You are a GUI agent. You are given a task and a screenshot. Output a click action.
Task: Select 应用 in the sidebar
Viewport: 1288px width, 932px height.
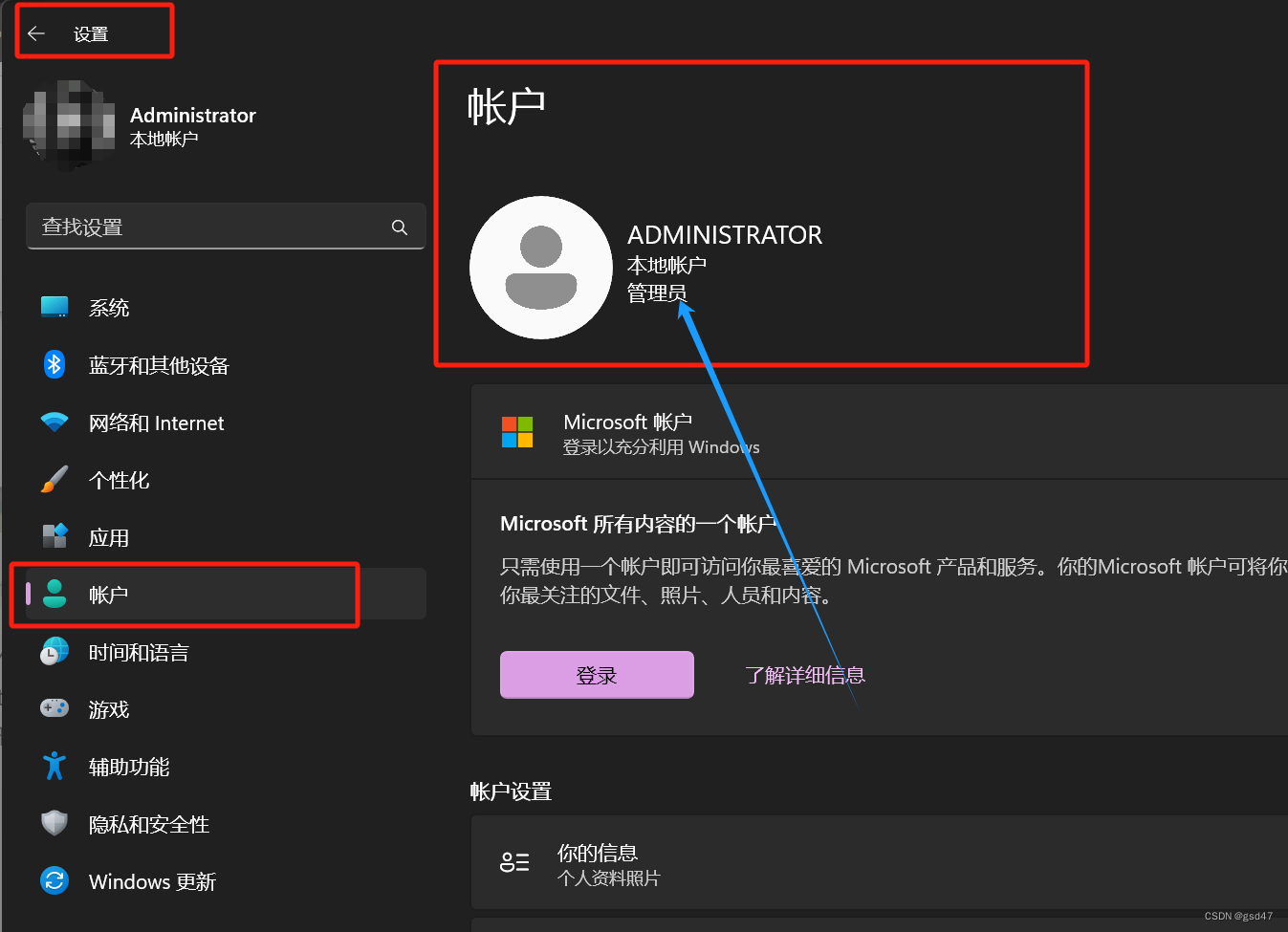point(226,536)
